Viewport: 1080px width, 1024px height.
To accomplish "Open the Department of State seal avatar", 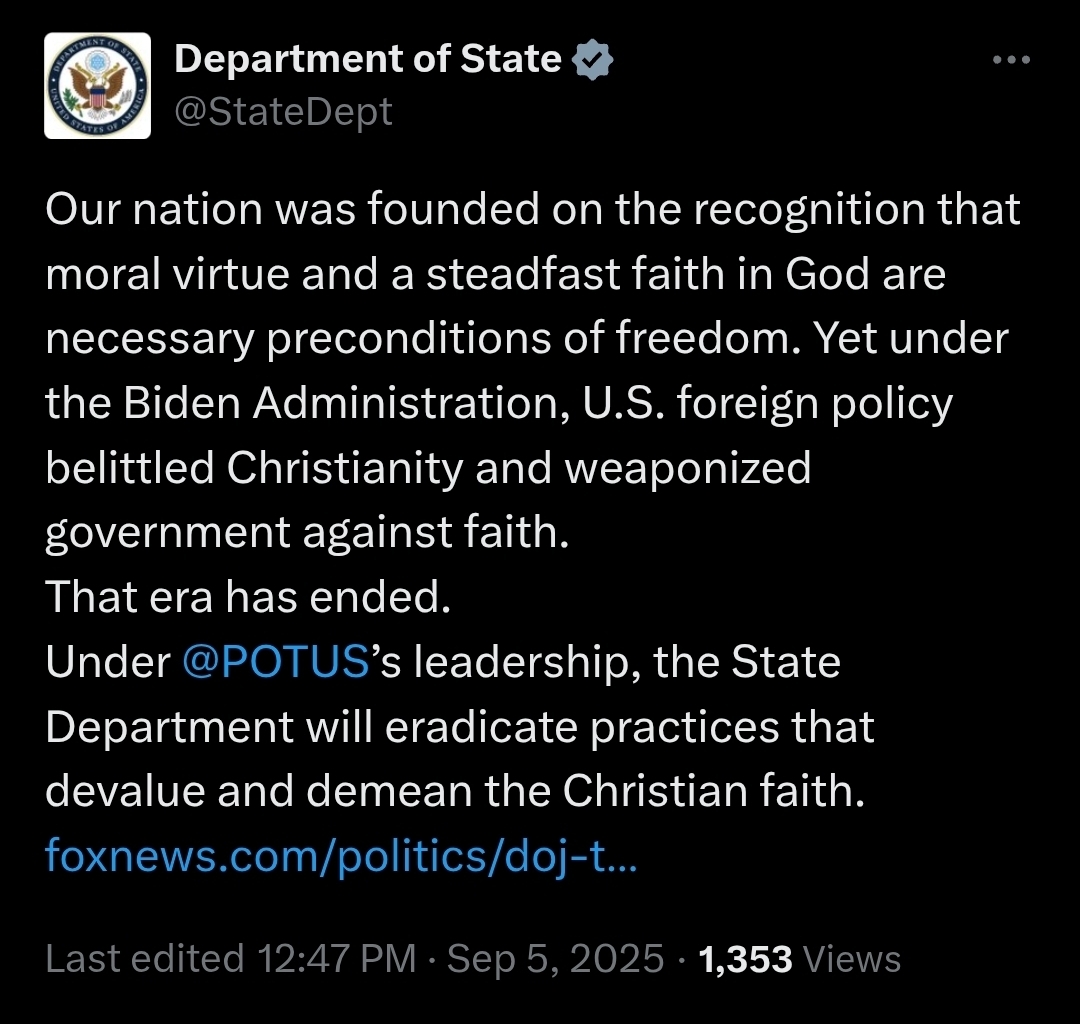I will [98, 85].
